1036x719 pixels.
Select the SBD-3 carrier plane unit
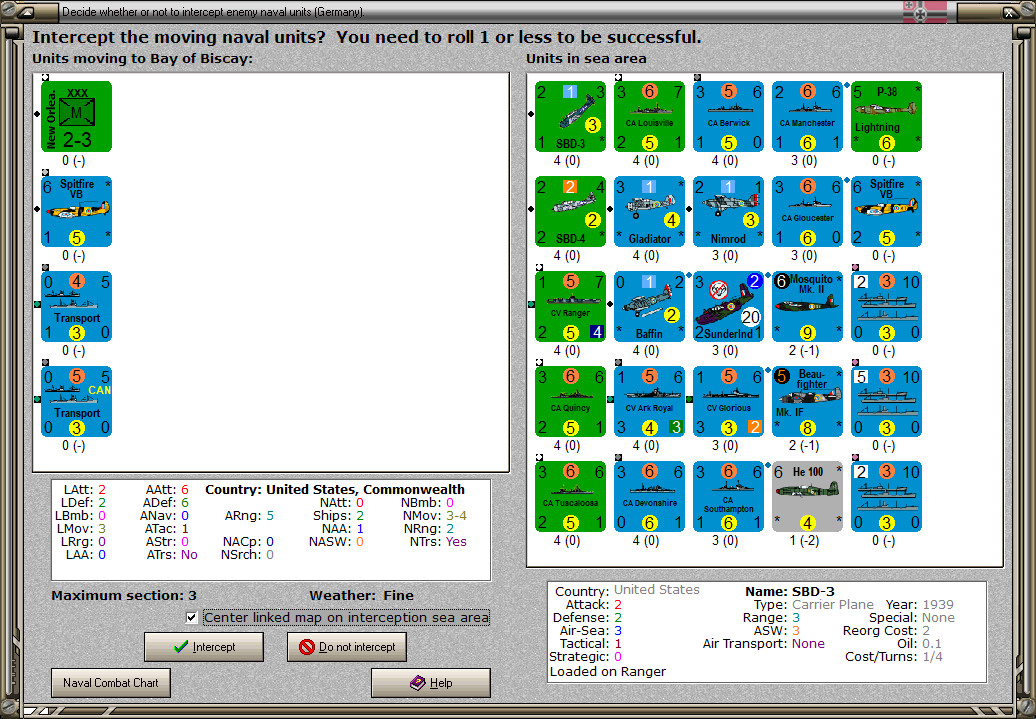pyautogui.click(x=570, y=116)
